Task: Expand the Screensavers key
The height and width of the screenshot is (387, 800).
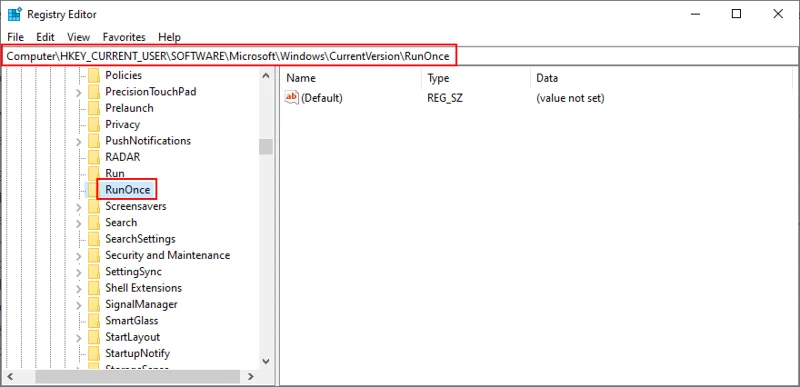Action: coord(79,208)
